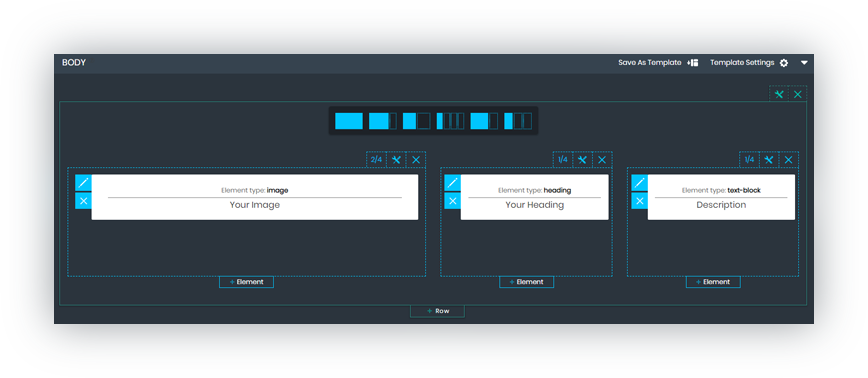Open settings wrench for text-block column

769,159
